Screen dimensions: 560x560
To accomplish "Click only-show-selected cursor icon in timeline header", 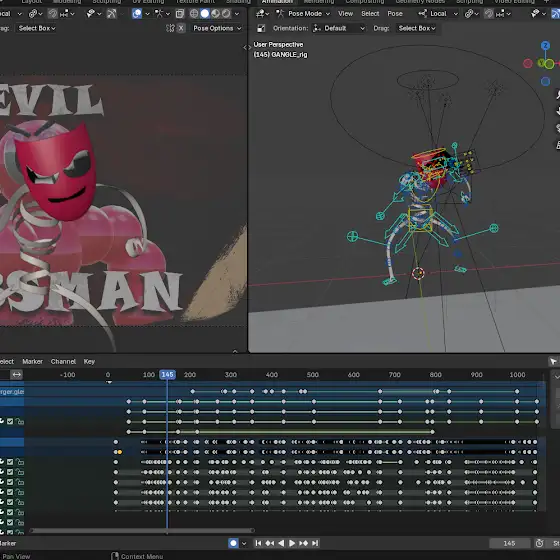I will (x=553, y=361).
